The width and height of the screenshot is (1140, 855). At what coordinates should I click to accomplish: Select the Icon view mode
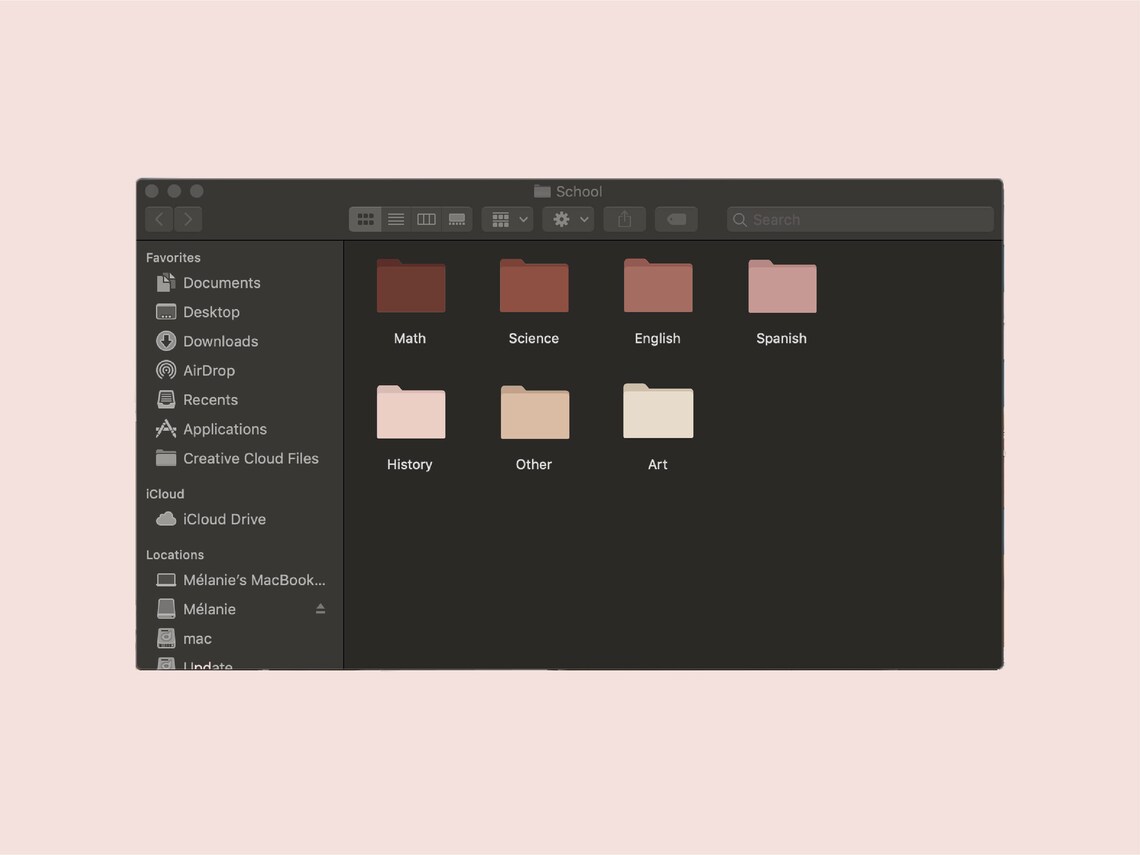365,219
